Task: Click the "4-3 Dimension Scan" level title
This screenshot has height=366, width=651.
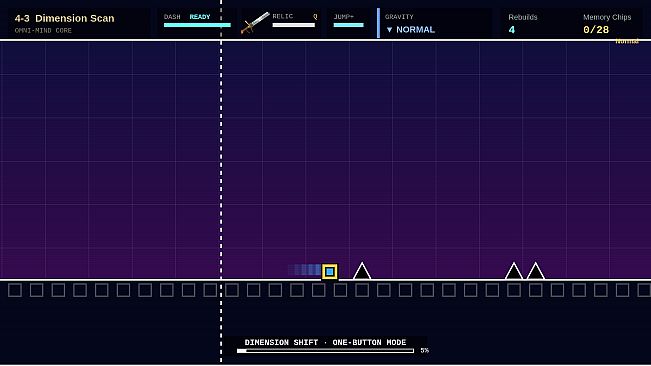Action: pos(64,18)
